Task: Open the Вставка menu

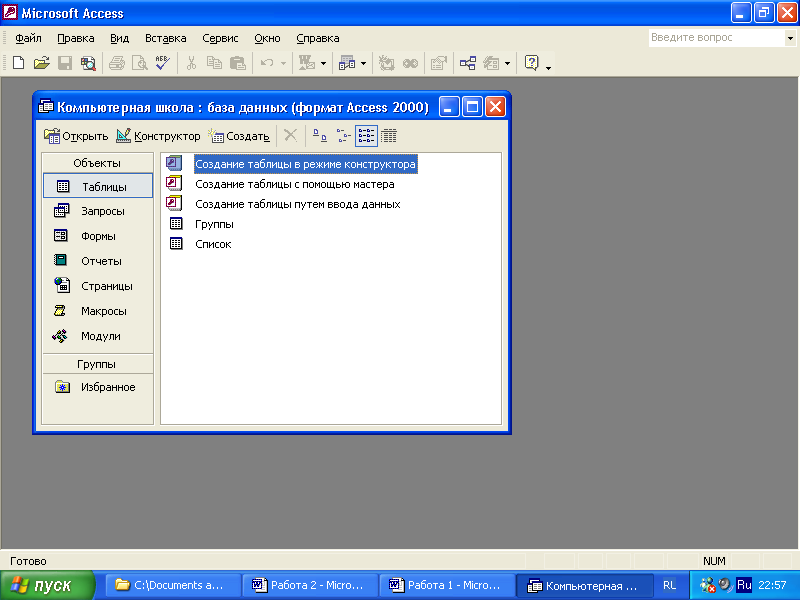Action: coord(165,38)
